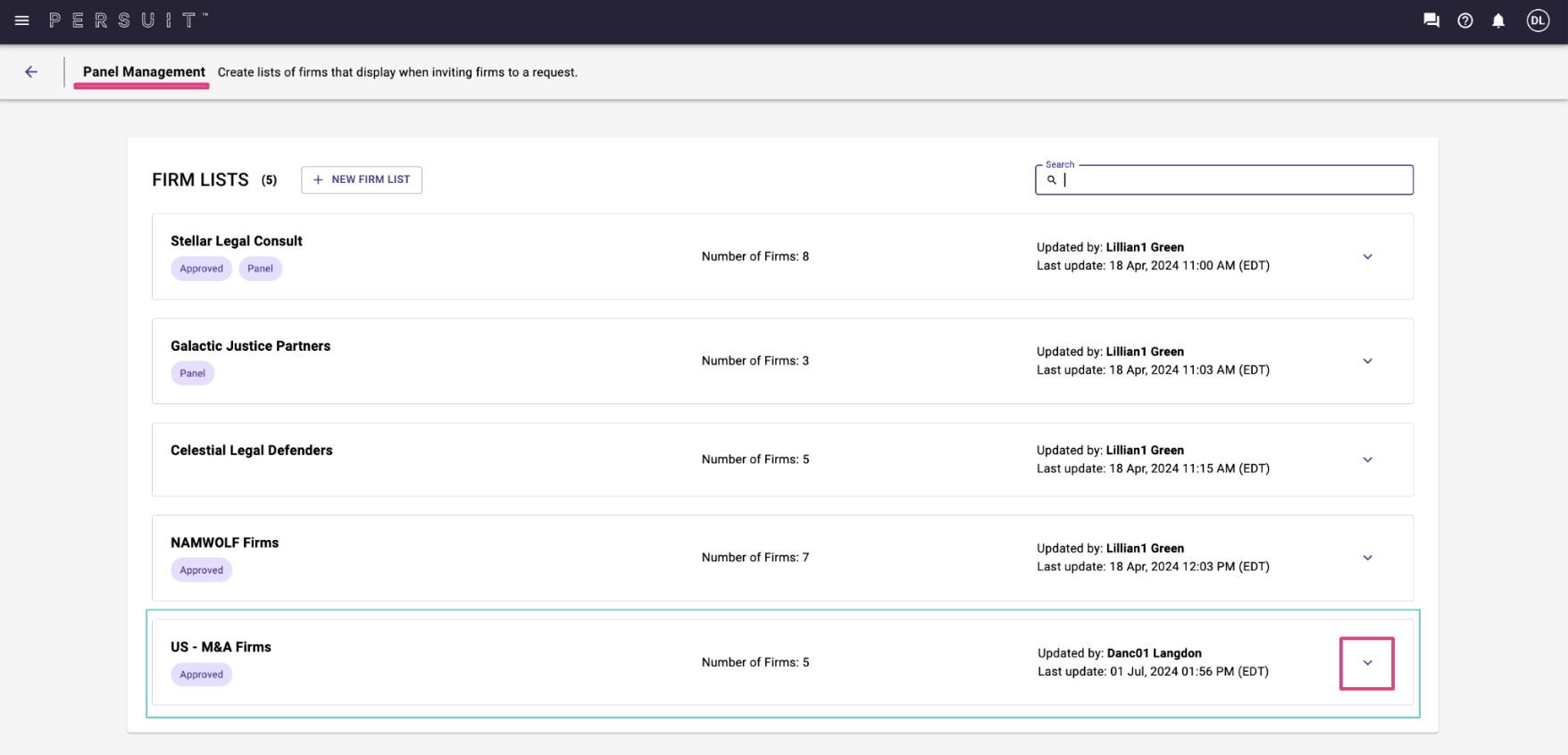Expand the Galactic Justice Partners row
The image size is (1568, 755).
tap(1367, 361)
